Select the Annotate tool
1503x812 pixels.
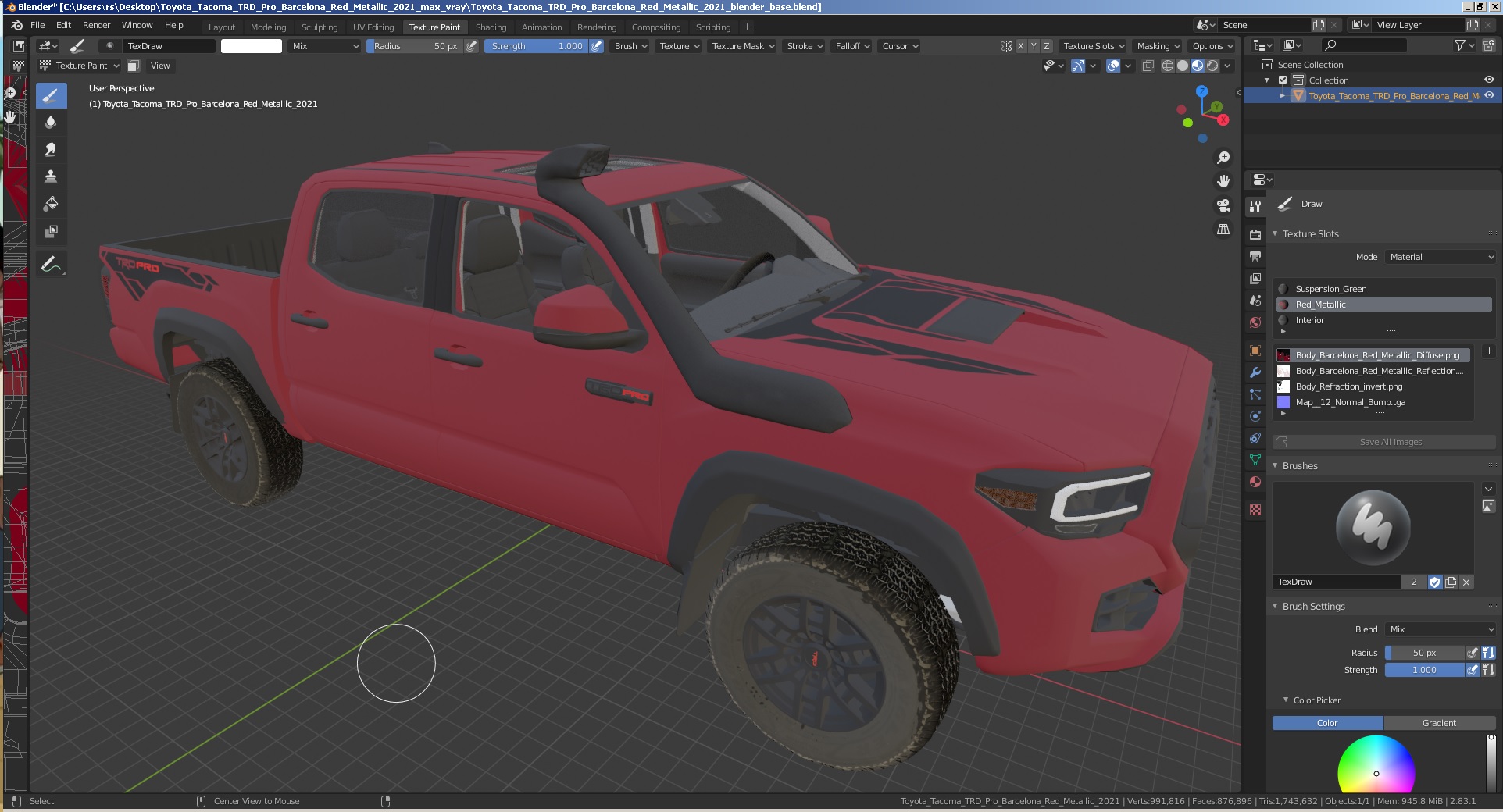[x=51, y=265]
